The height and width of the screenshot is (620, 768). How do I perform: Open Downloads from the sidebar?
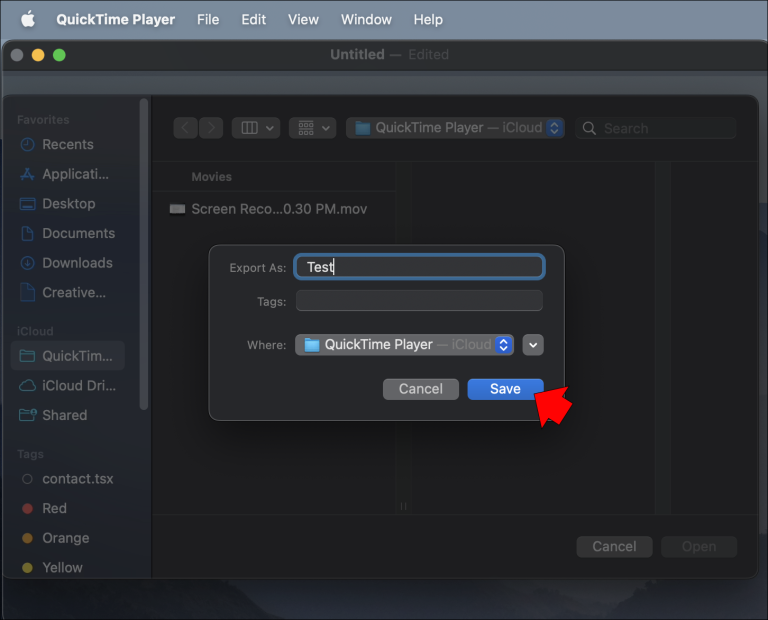tap(75, 263)
